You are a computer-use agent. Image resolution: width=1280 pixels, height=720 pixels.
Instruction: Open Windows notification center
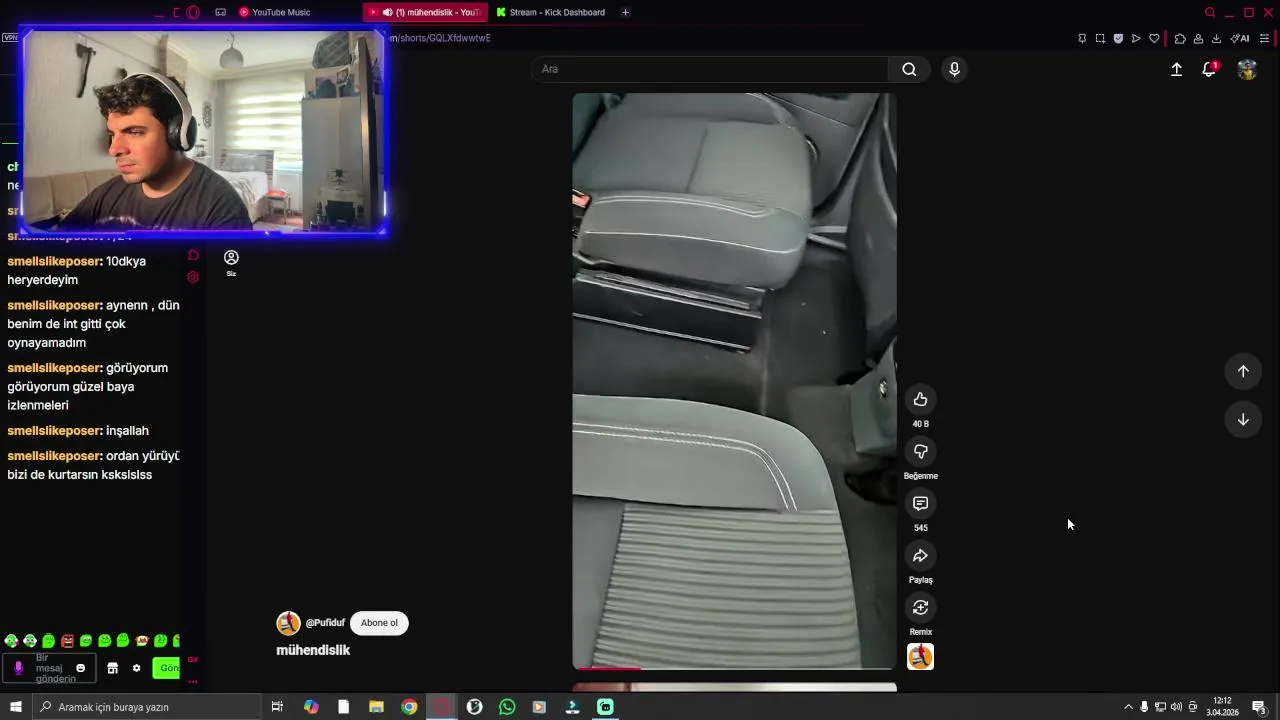(1259, 707)
